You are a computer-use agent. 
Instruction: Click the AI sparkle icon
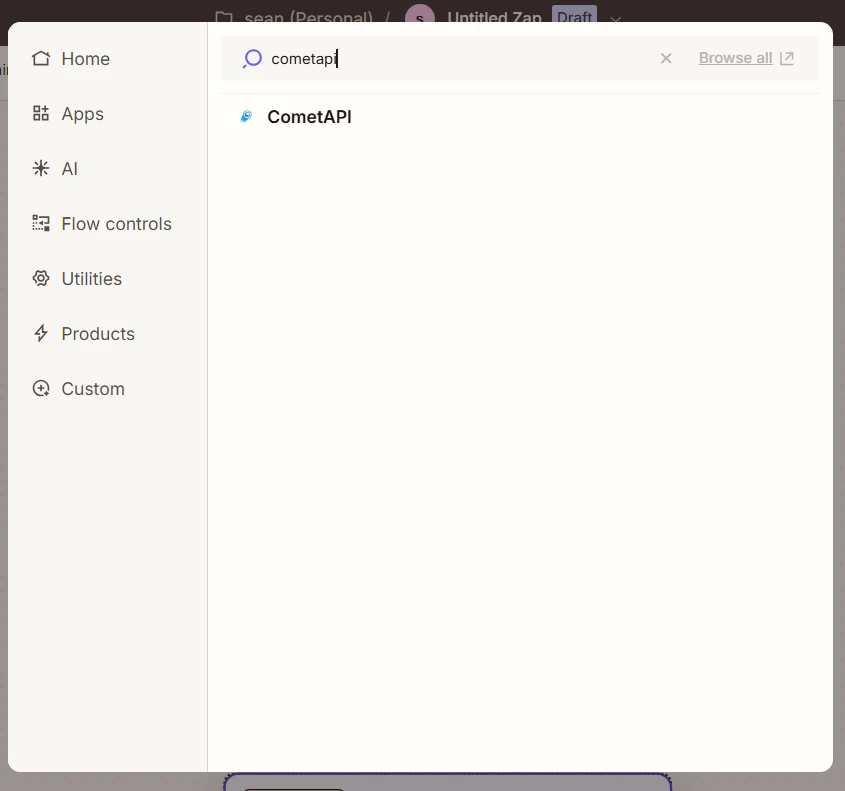point(41,168)
